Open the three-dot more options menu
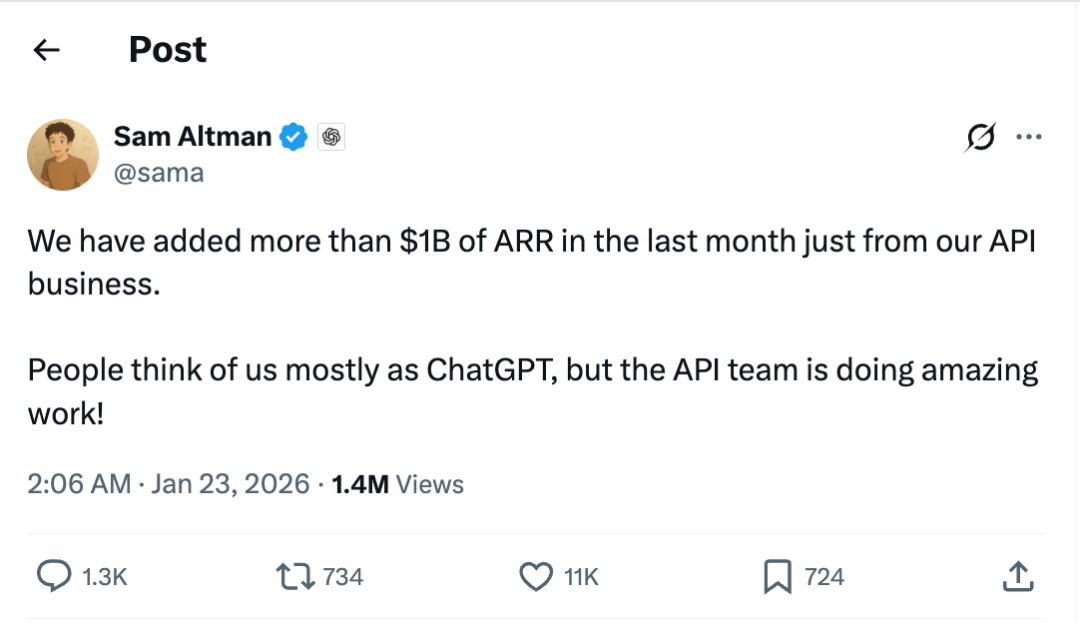1080x623 pixels. click(1028, 138)
